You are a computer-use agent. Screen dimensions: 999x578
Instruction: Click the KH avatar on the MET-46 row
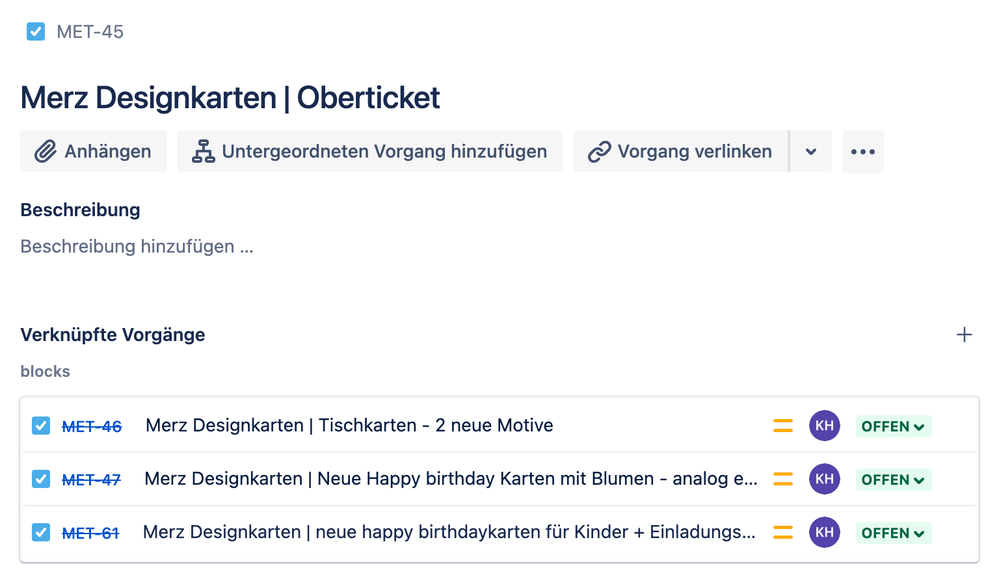click(x=824, y=425)
